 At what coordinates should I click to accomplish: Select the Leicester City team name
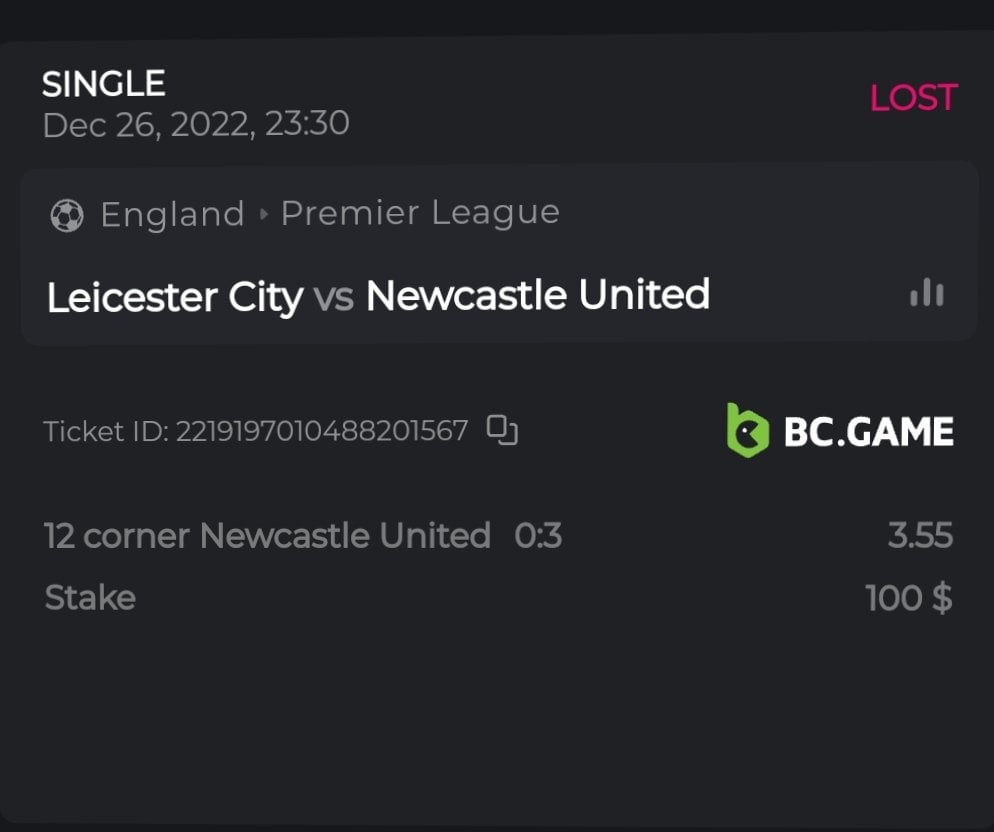coord(175,296)
